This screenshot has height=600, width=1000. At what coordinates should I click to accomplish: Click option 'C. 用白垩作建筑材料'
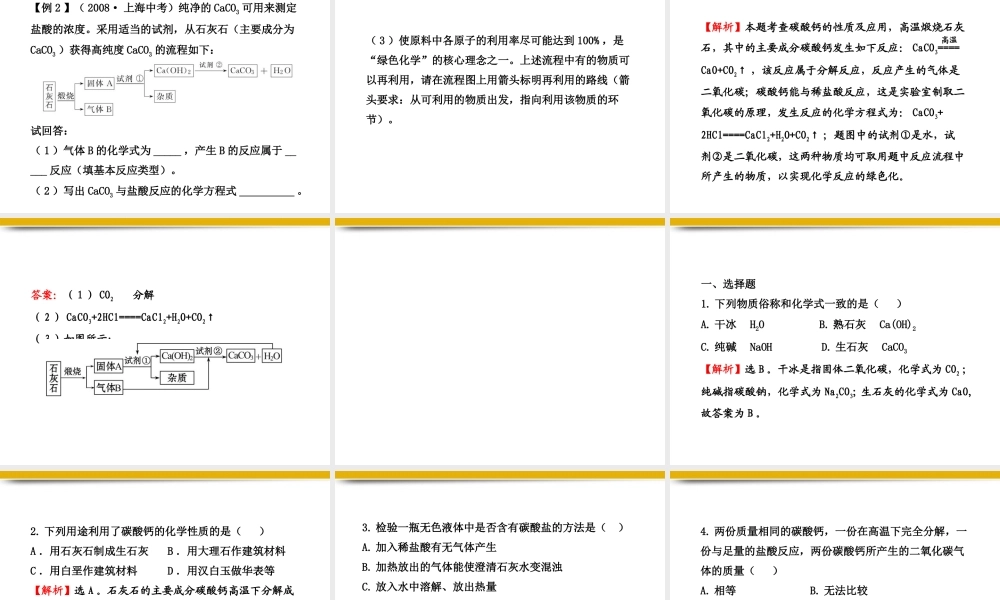click(x=84, y=571)
